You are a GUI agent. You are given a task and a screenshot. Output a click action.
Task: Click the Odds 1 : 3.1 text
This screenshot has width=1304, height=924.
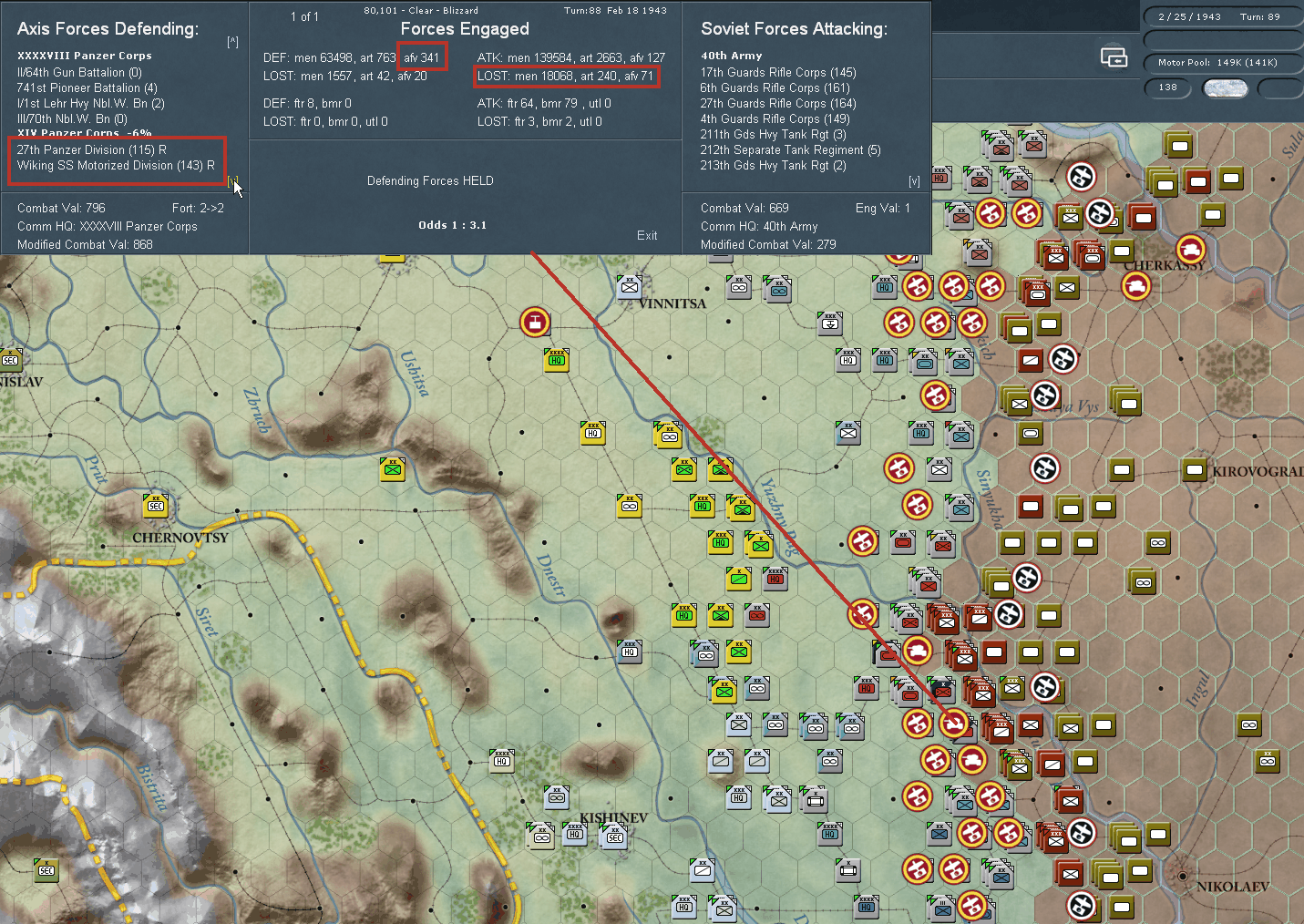[453, 225]
